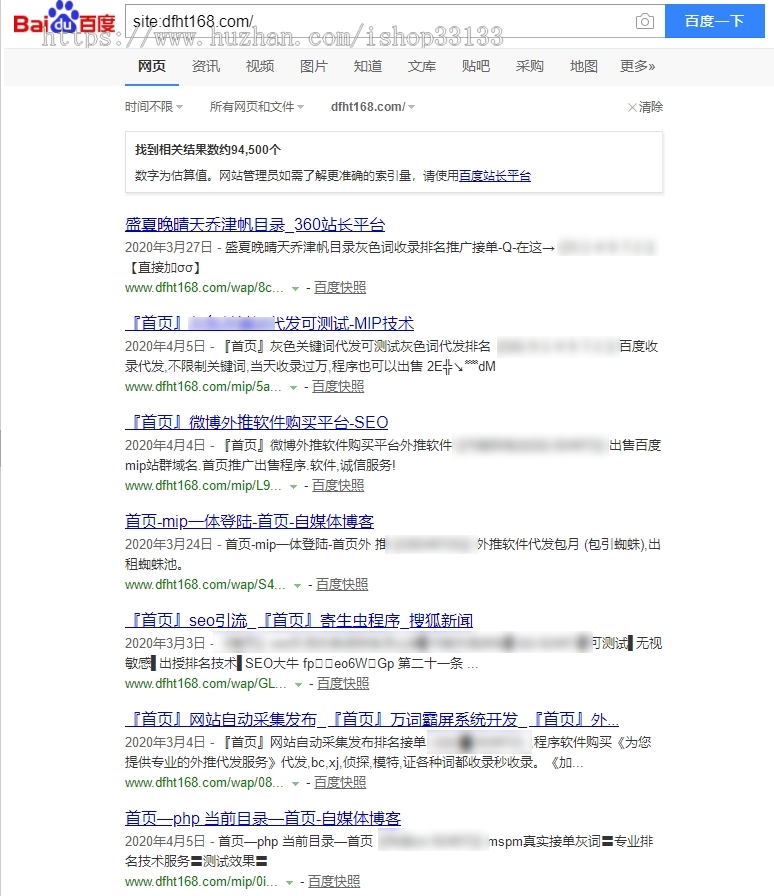Expand arrow beside www.dfht168.com/mip/L9...
Screen dimensions: 774x896
(x=293, y=486)
